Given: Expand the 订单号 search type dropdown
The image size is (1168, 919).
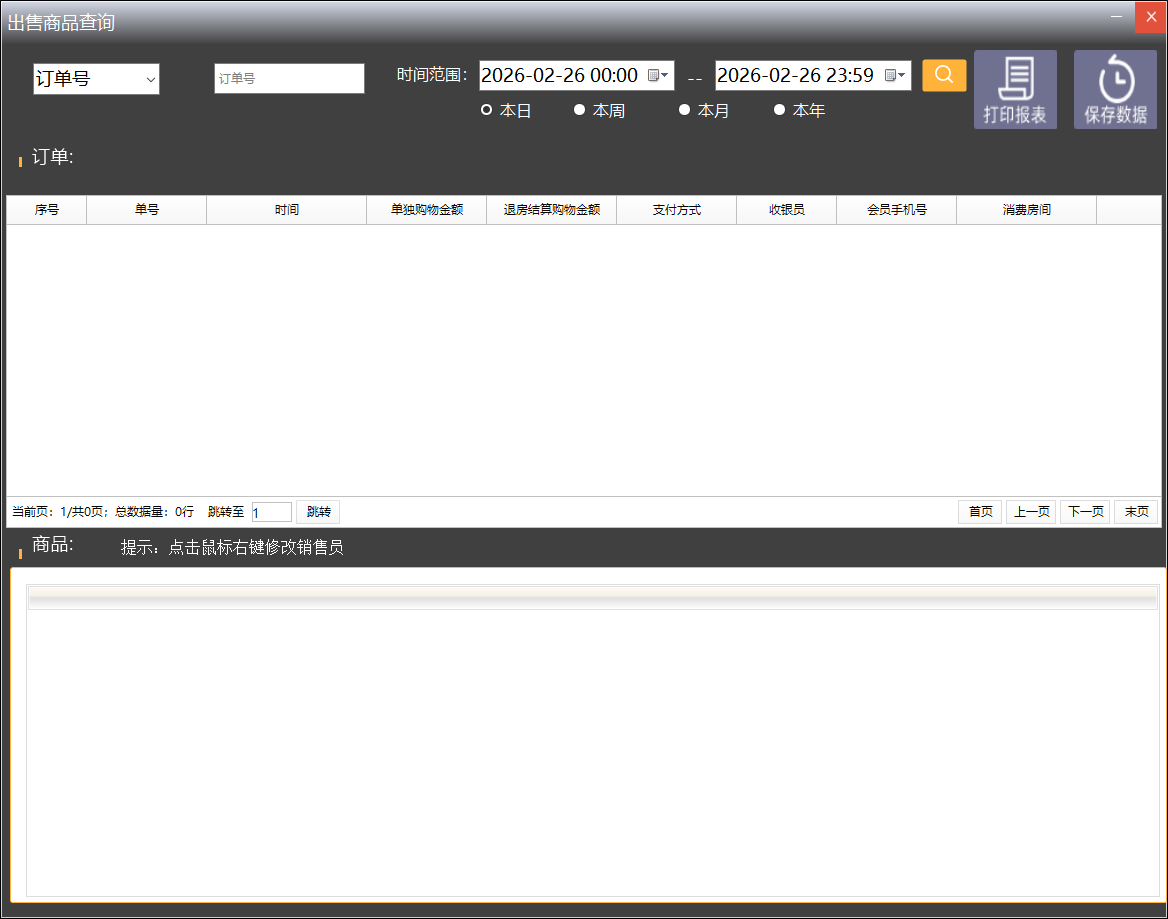Looking at the screenshot, I should [x=97, y=79].
